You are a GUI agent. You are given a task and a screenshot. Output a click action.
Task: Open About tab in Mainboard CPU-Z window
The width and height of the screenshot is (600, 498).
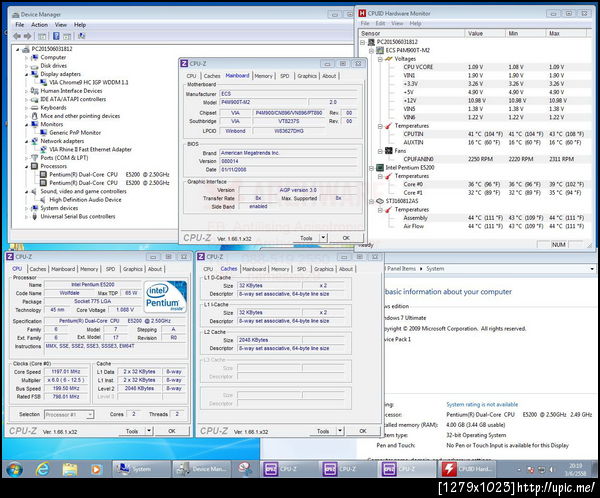point(329,76)
